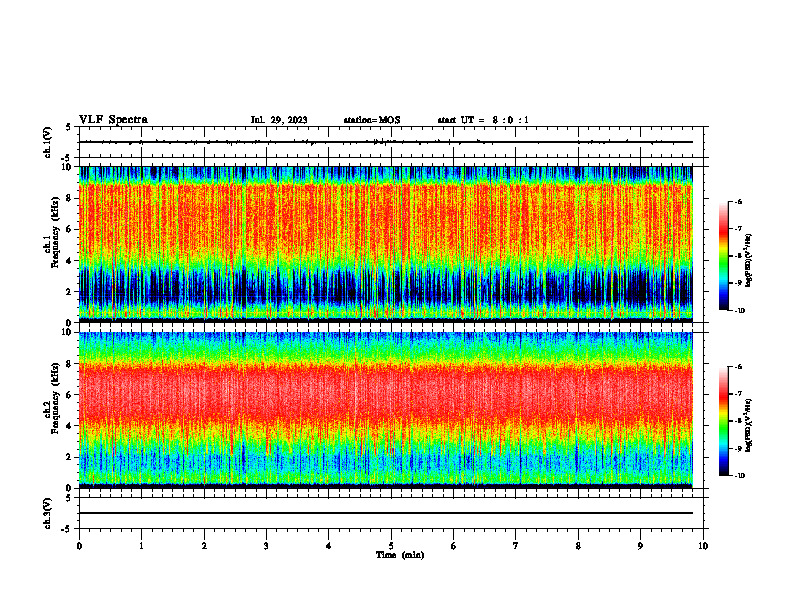This screenshot has height=612, width=792.
Task: Click the '8' kHz tick of ch.1 spectrogram
Action: click(69, 198)
